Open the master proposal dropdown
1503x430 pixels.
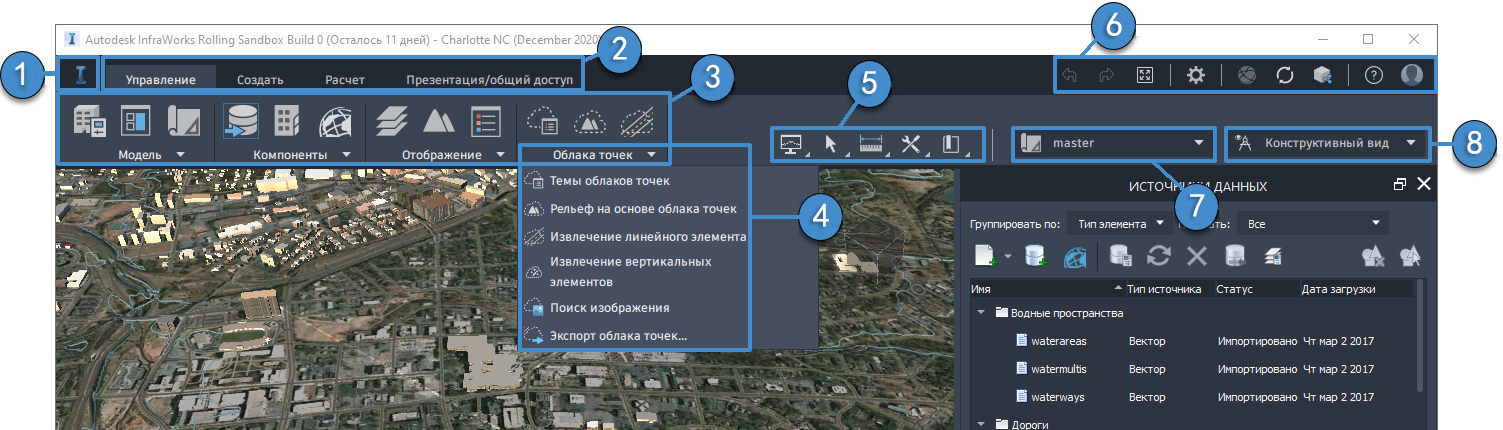(1112, 143)
